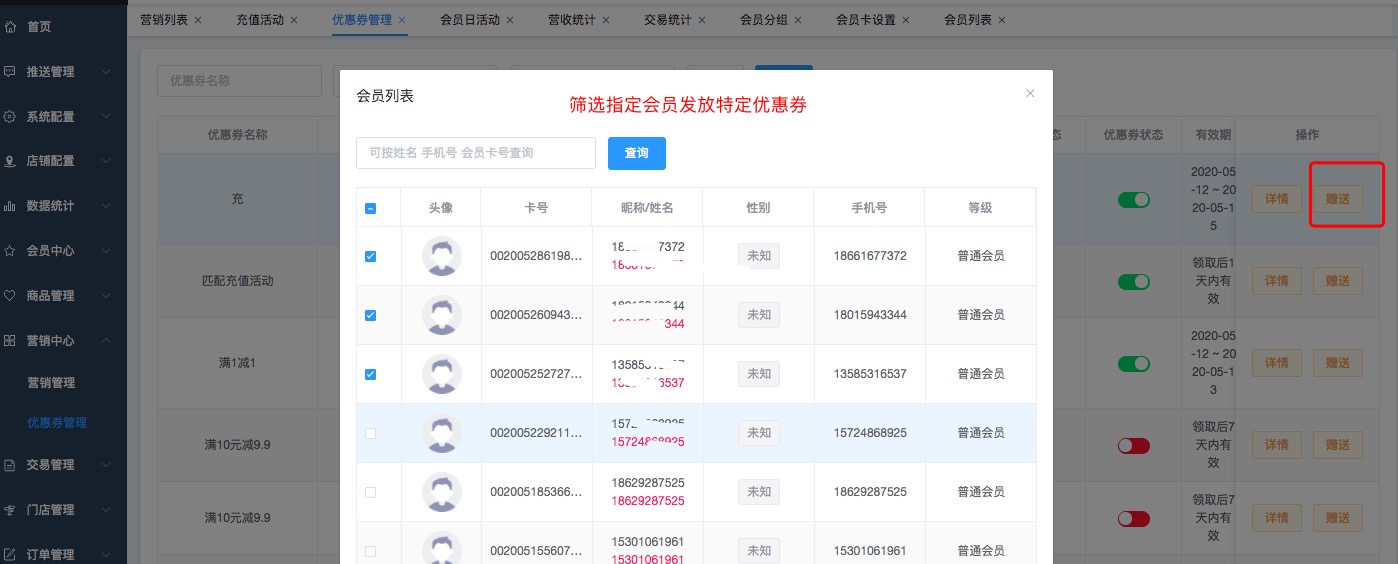Click the home icon beside 首页
The width and height of the screenshot is (1398, 564).
click(x=11, y=27)
